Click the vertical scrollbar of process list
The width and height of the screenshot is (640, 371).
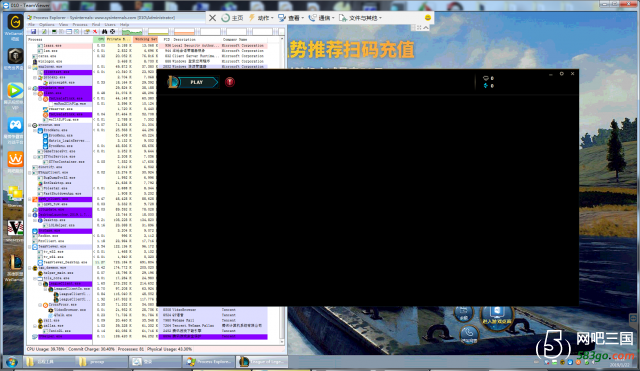[282, 188]
